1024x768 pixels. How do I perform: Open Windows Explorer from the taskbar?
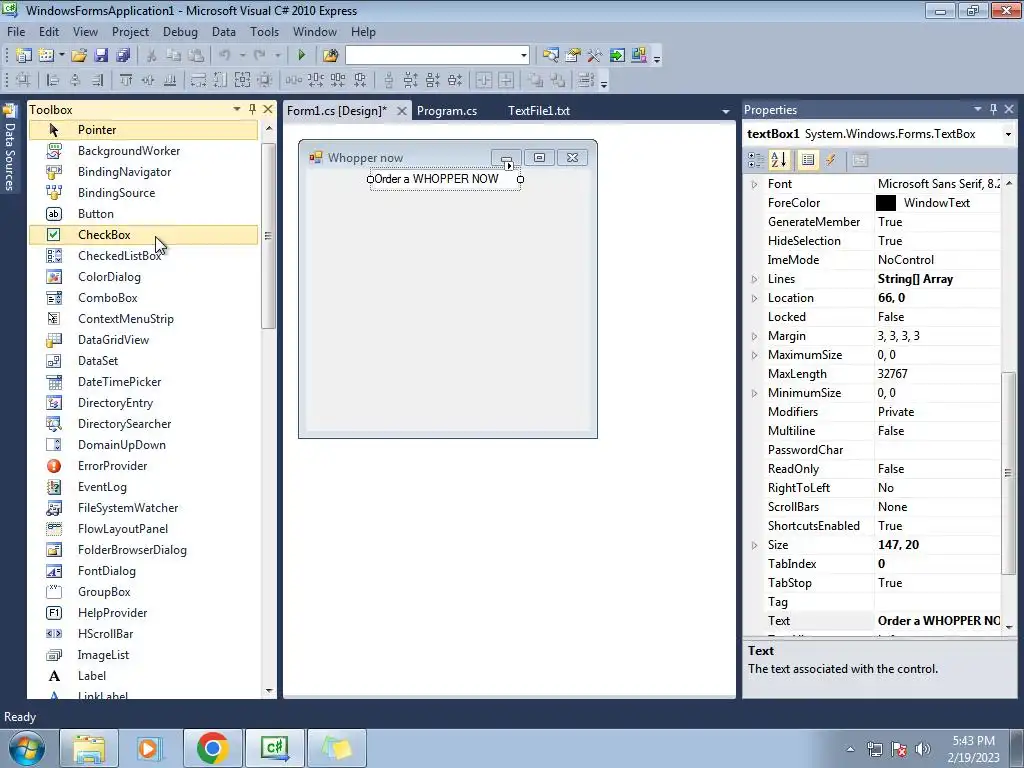click(89, 748)
